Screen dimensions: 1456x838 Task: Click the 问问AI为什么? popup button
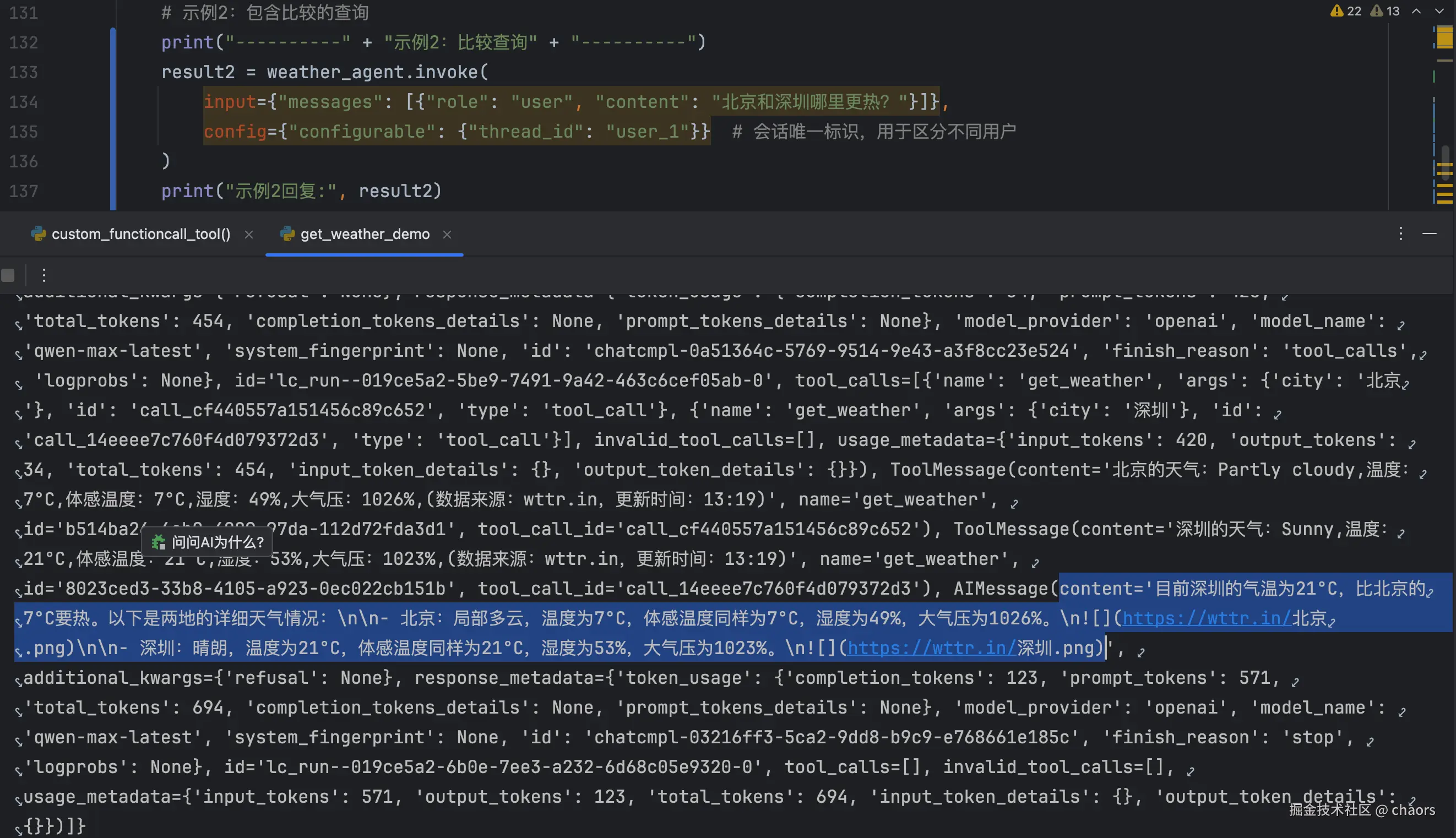pyautogui.click(x=208, y=542)
